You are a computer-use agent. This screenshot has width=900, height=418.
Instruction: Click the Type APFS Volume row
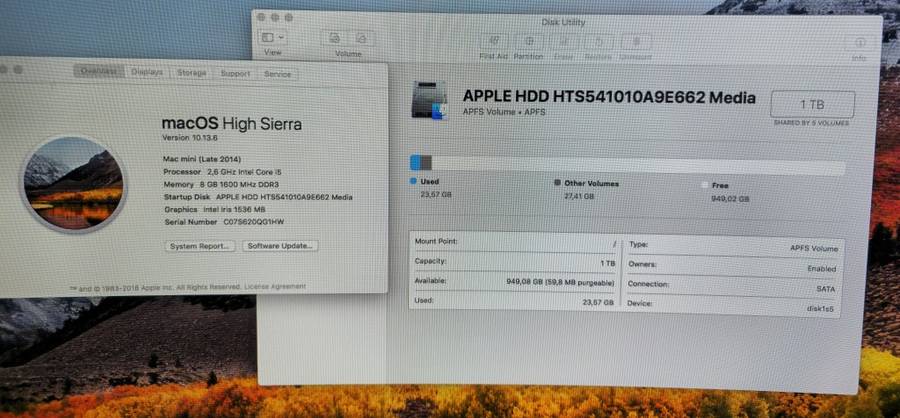pos(733,246)
